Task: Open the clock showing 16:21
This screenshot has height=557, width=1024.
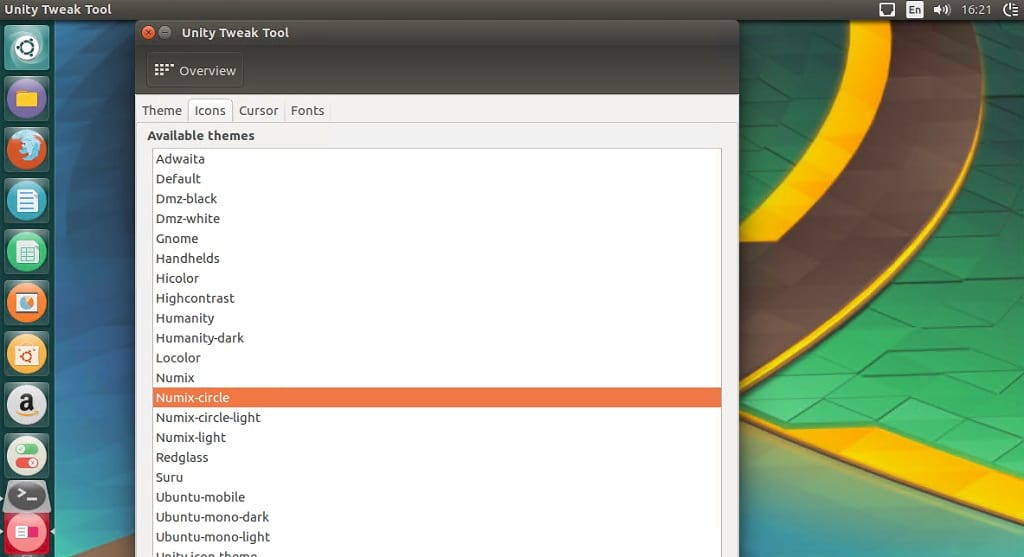Action: [976, 10]
